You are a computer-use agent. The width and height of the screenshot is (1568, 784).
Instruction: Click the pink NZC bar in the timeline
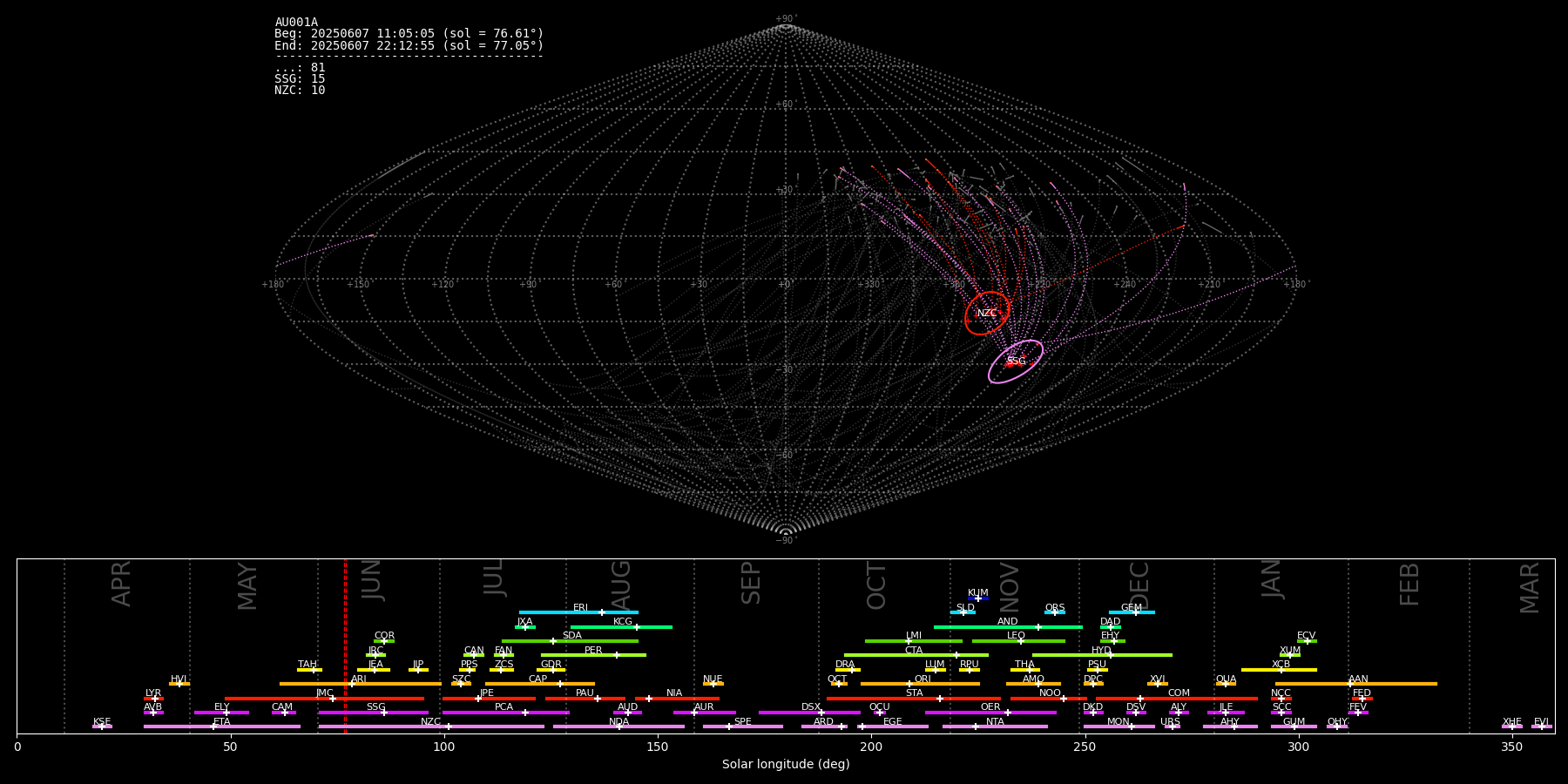pos(431,727)
